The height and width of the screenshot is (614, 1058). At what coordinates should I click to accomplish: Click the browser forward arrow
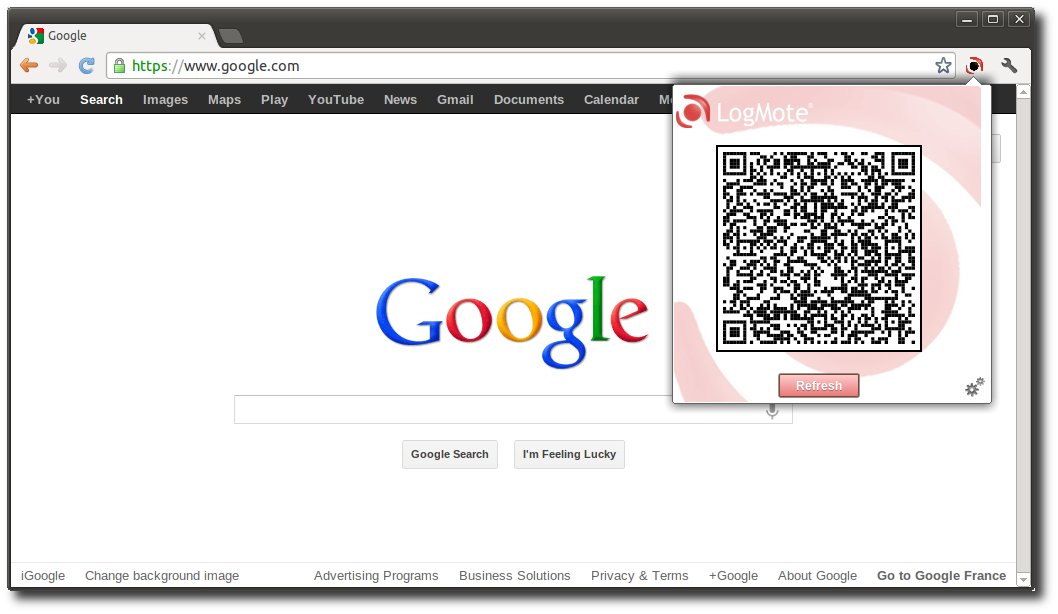tap(58, 65)
